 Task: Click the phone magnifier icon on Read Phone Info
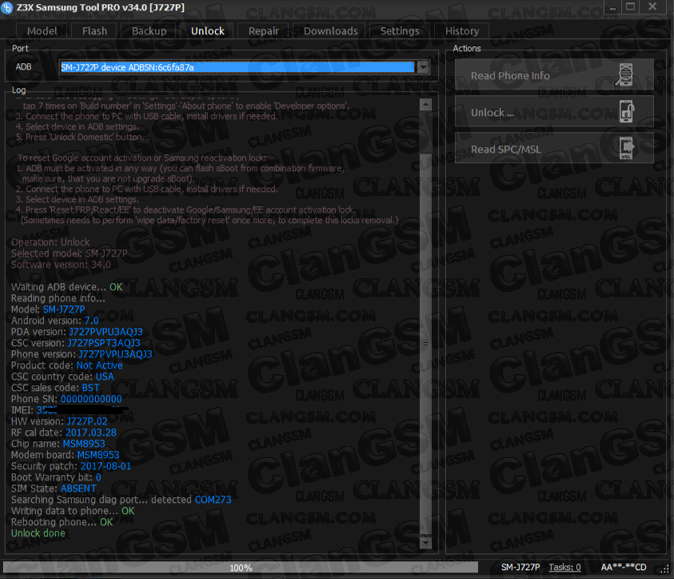(625, 75)
